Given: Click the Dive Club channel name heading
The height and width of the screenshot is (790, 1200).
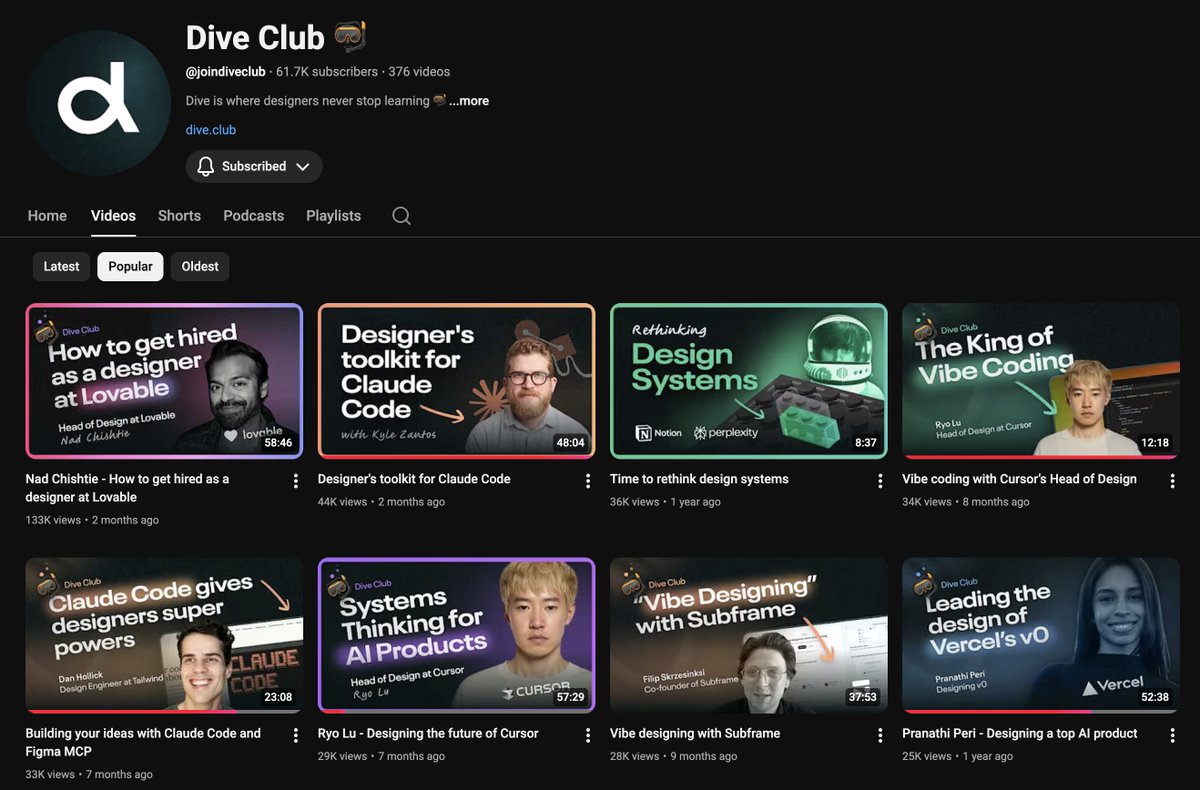Looking at the screenshot, I should pyautogui.click(x=255, y=38).
